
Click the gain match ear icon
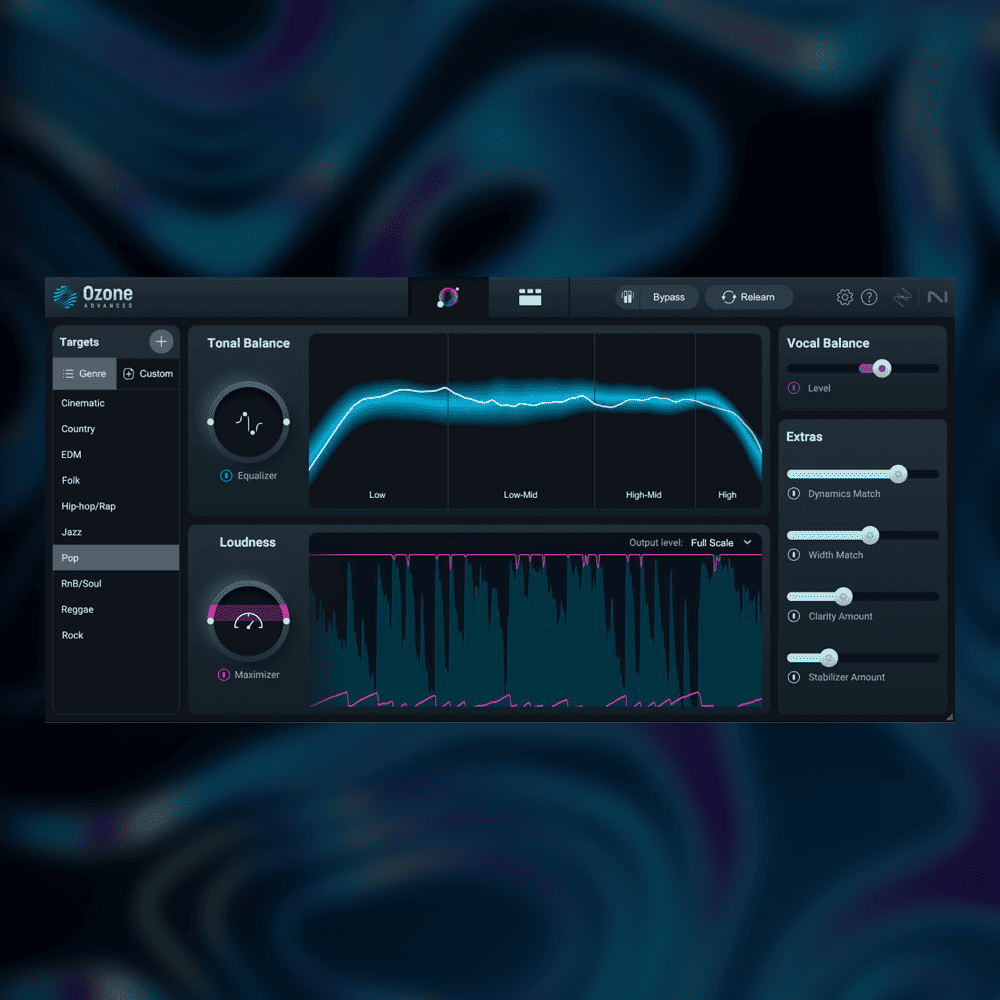(628, 297)
